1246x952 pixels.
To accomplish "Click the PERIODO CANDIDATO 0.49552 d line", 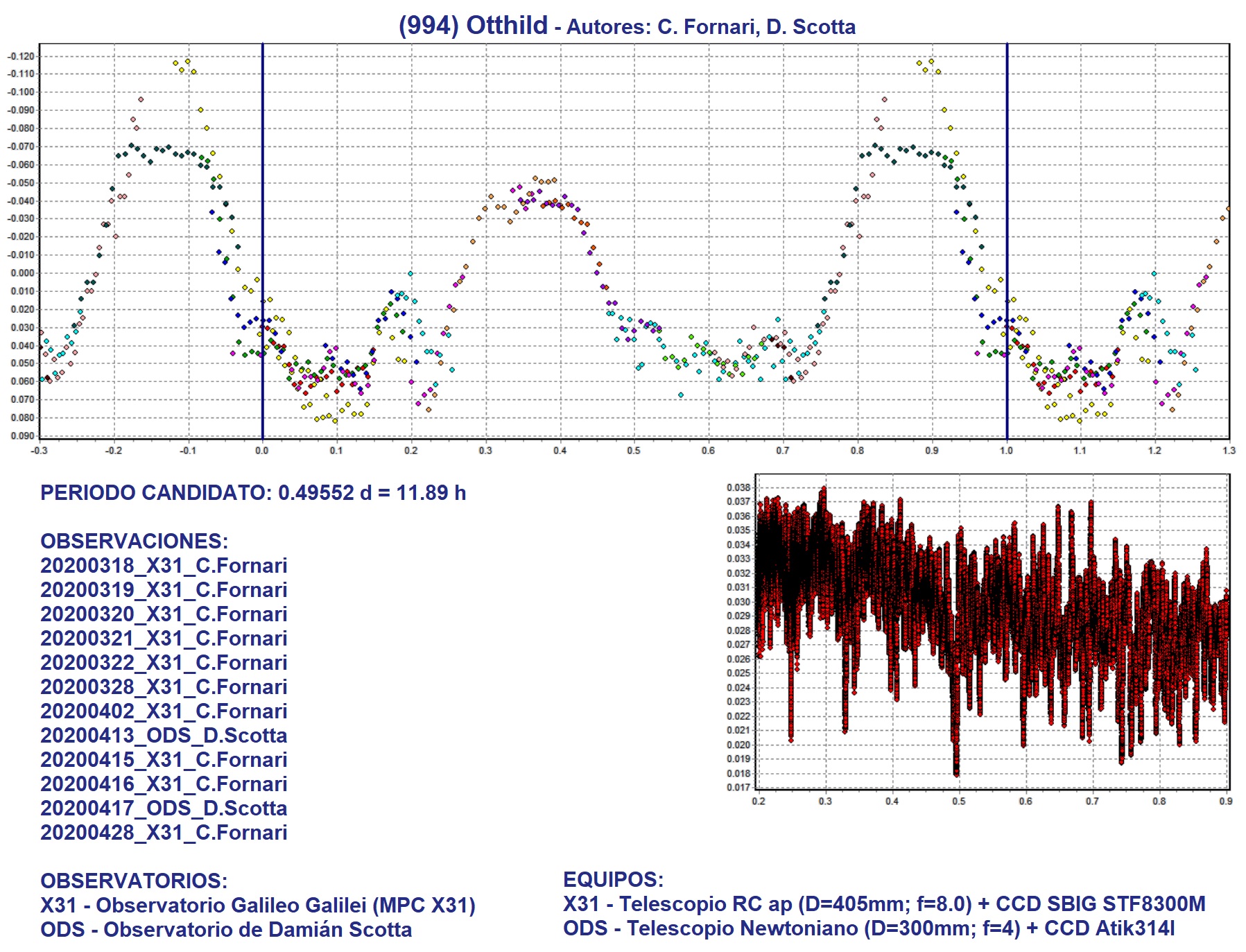I will [253, 493].
